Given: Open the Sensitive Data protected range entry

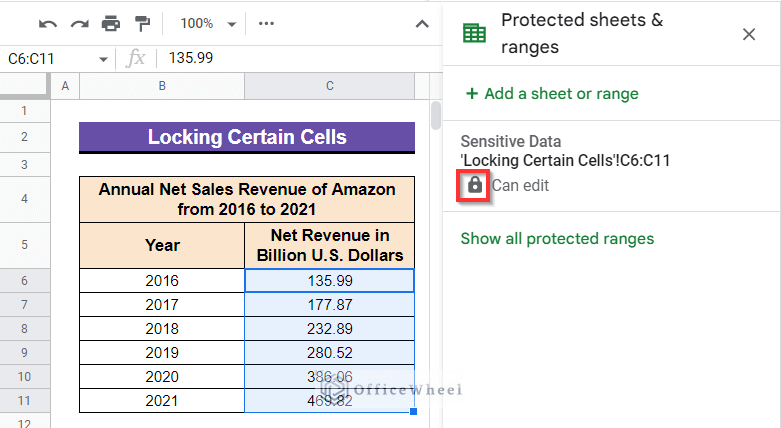Looking at the screenshot, I should [611, 165].
